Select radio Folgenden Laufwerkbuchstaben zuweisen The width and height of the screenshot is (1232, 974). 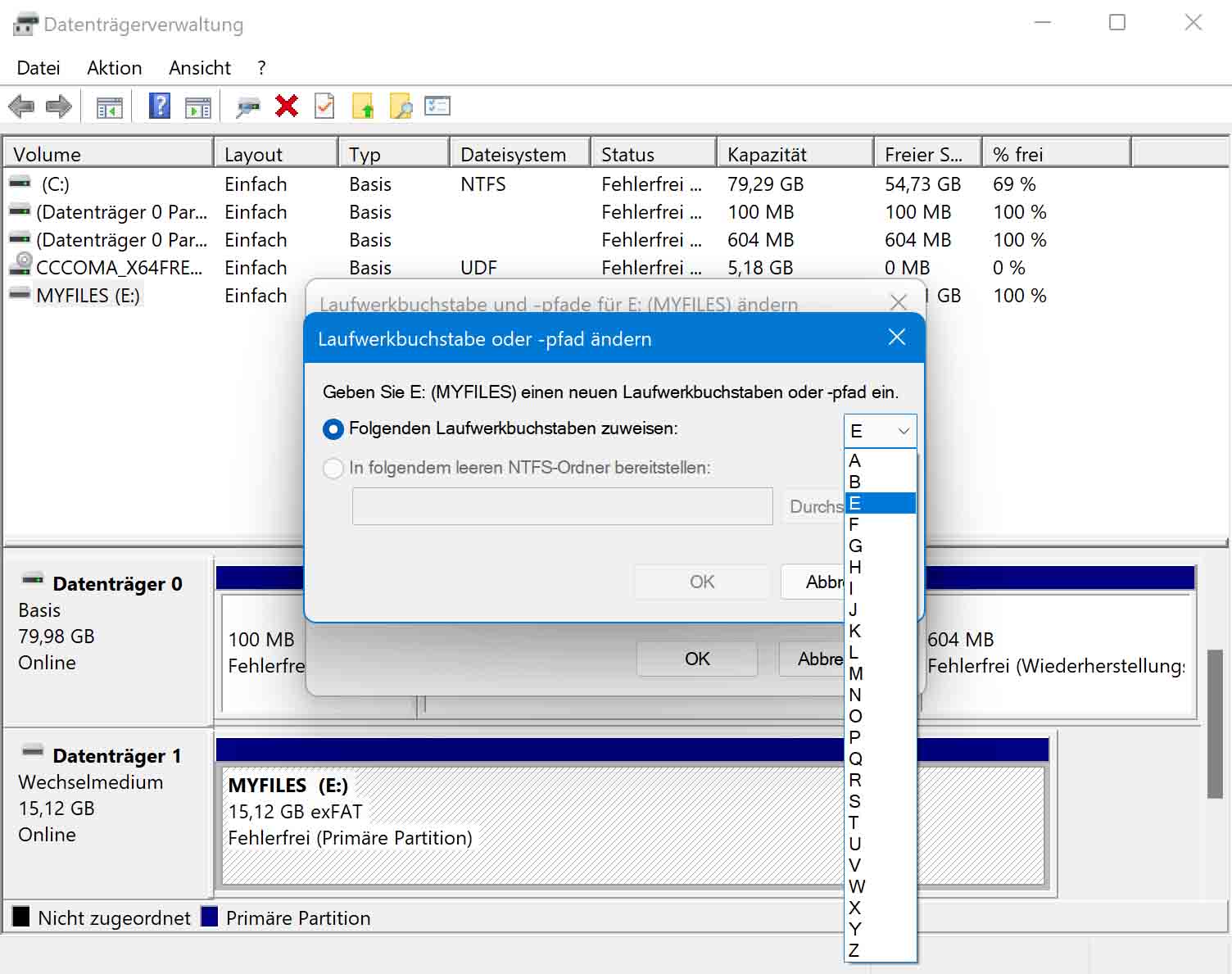(x=333, y=428)
